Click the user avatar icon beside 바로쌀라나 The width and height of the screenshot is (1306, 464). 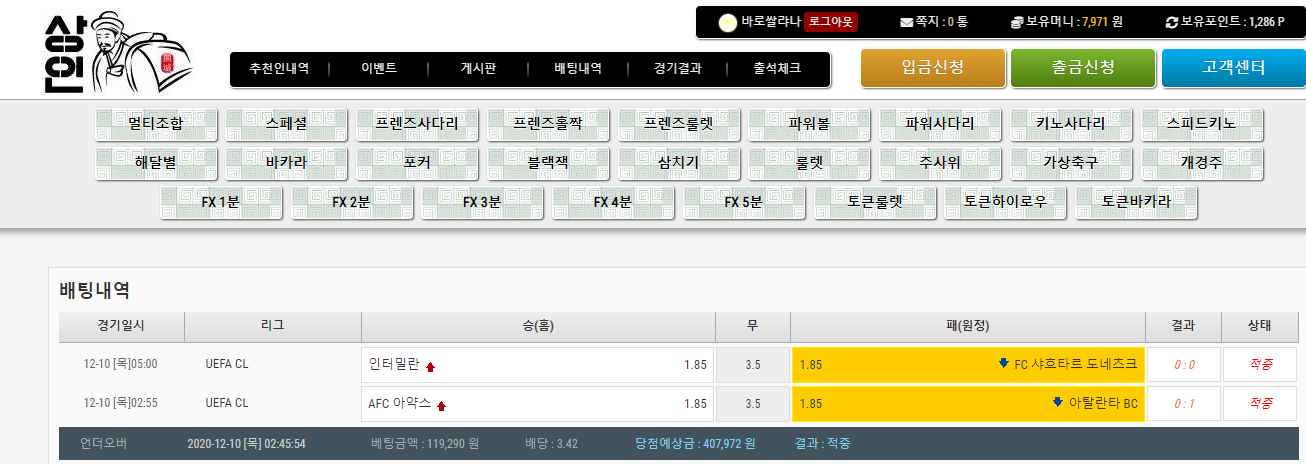pos(727,21)
